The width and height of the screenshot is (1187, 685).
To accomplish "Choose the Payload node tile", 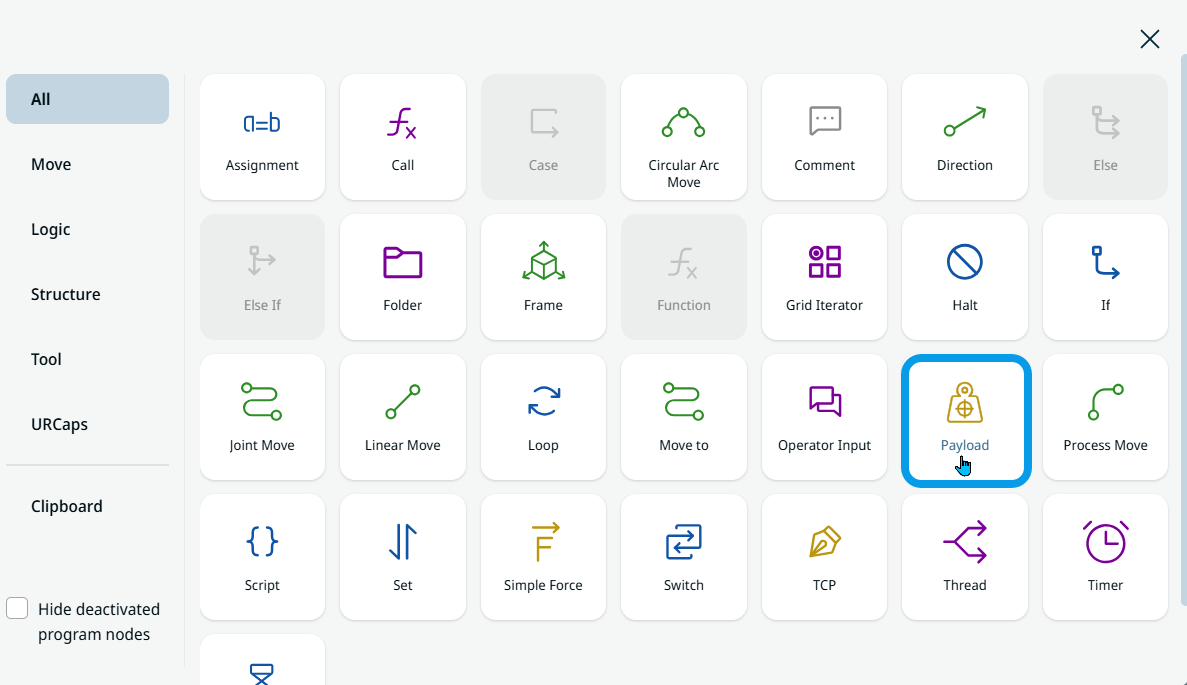I will click(965, 418).
